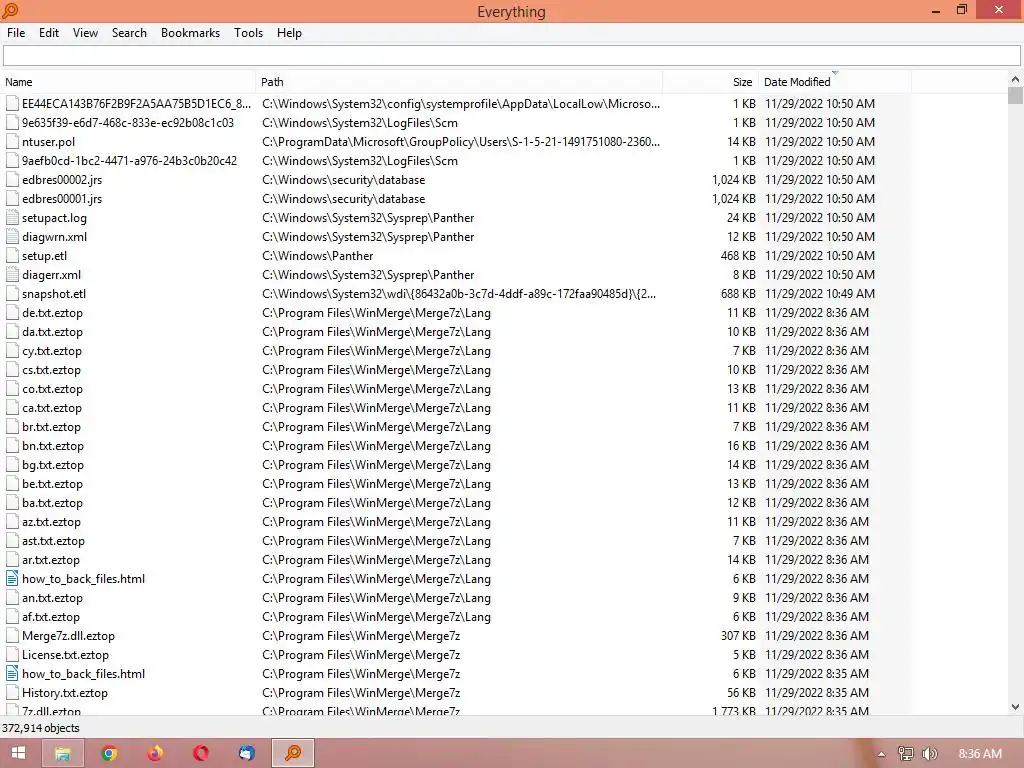1024x768 pixels.
Task: Select an.txt.eztop file name
Action: [52, 597]
